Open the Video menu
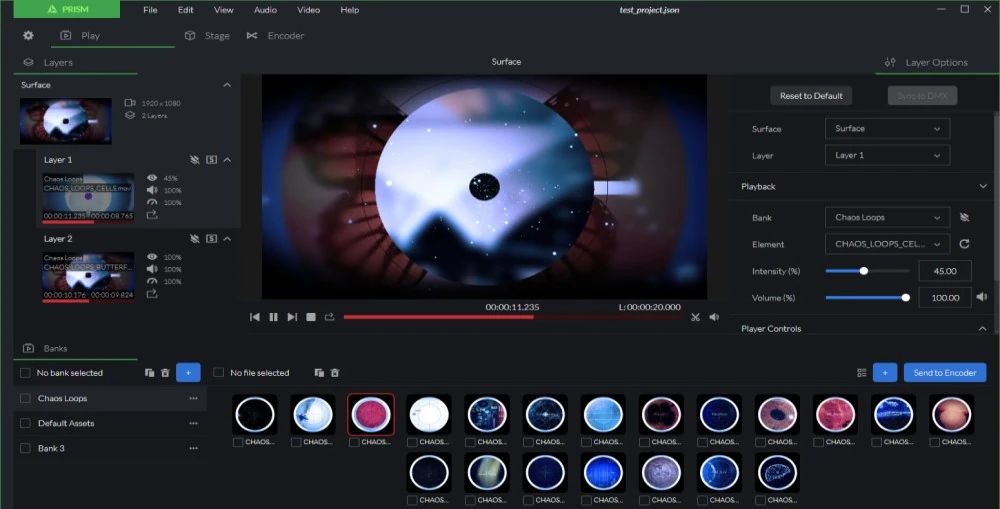The width and height of the screenshot is (1000, 509). [309, 10]
